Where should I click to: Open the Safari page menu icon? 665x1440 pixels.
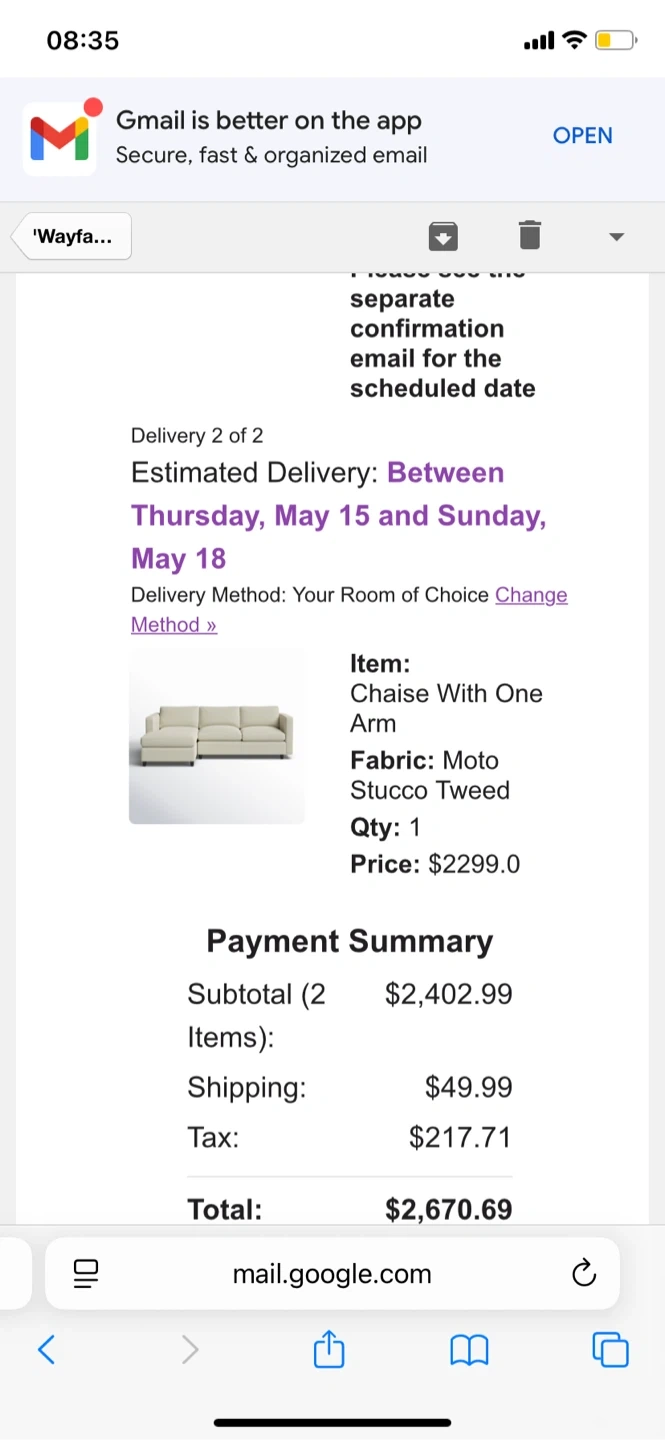[x=86, y=1273]
